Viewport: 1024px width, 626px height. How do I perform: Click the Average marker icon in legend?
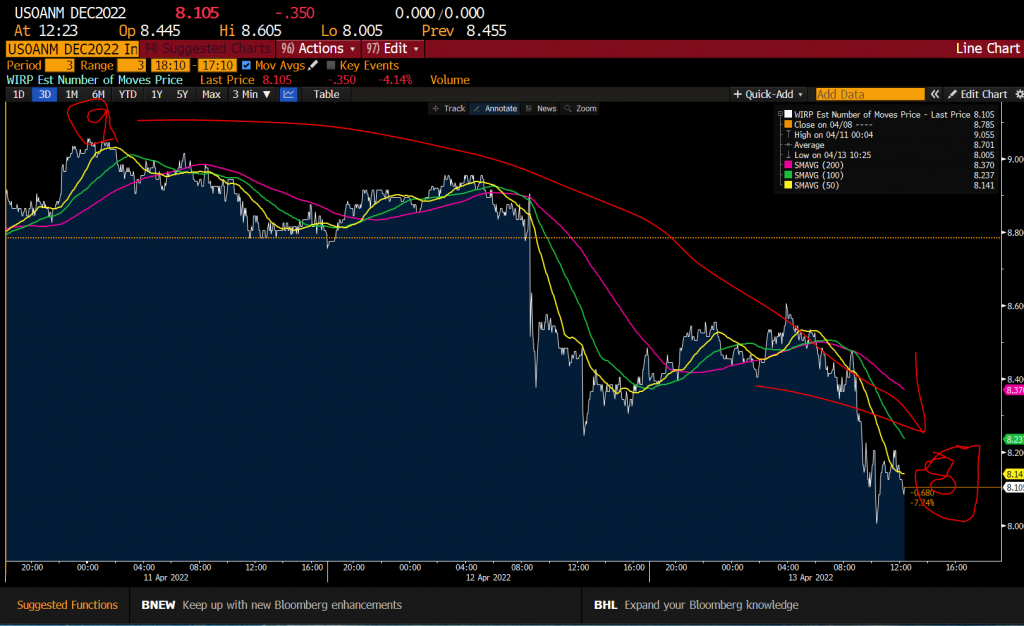788,145
